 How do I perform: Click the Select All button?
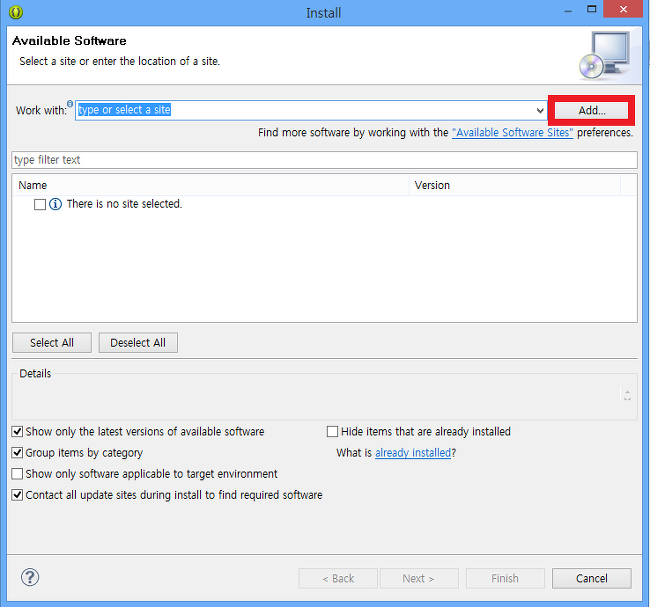[x=52, y=343]
